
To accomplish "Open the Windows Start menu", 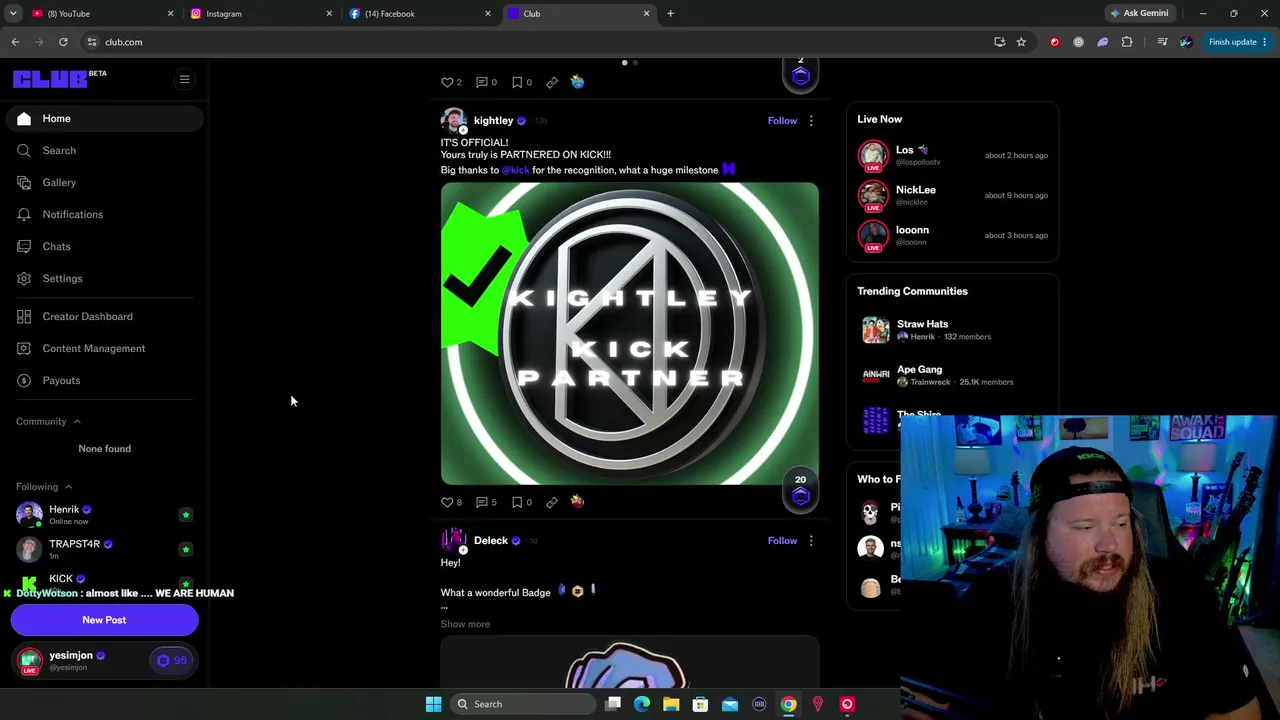I will pyautogui.click(x=433, y=704).
